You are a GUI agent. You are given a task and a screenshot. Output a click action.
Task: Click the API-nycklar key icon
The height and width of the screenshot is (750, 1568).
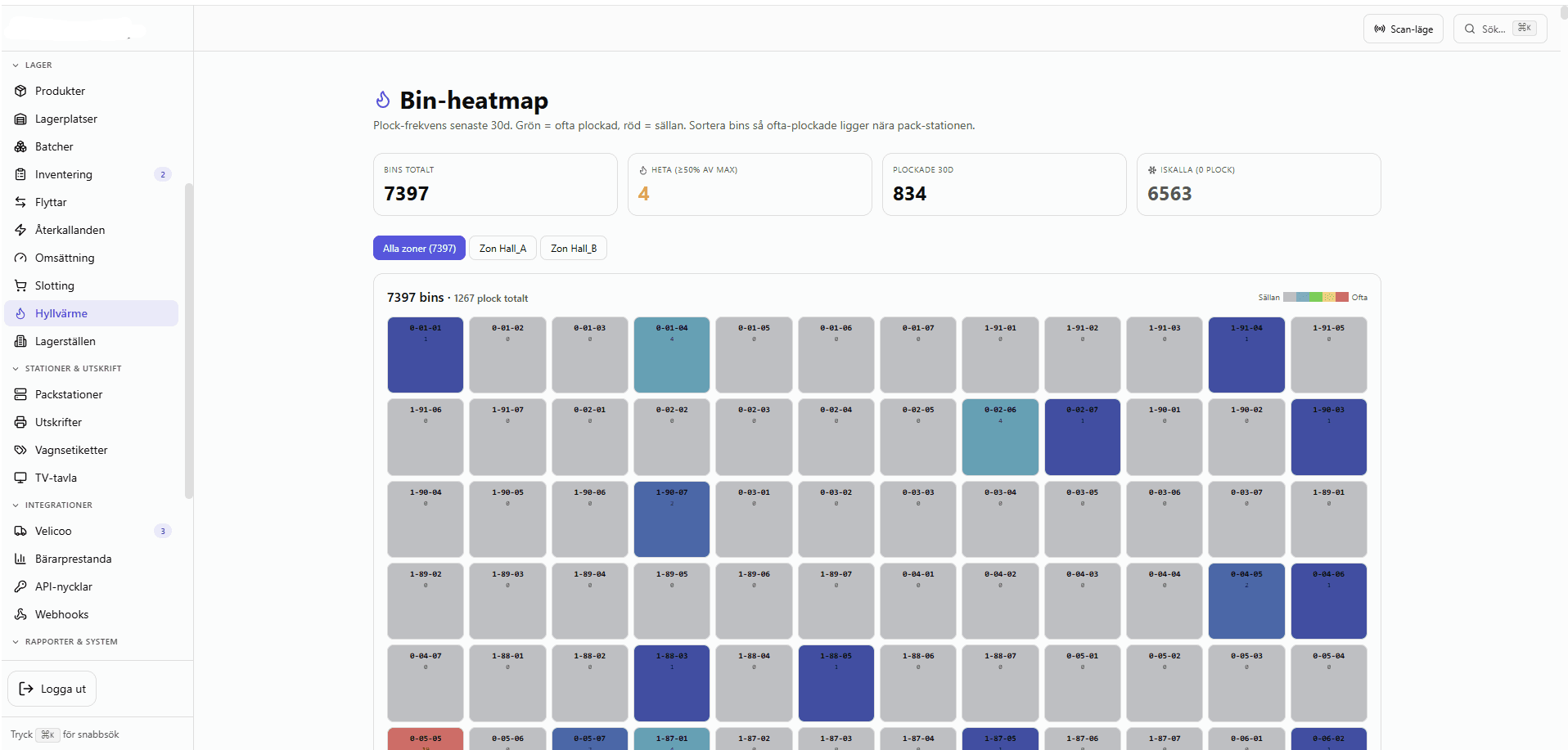click(x=20, y=586)
